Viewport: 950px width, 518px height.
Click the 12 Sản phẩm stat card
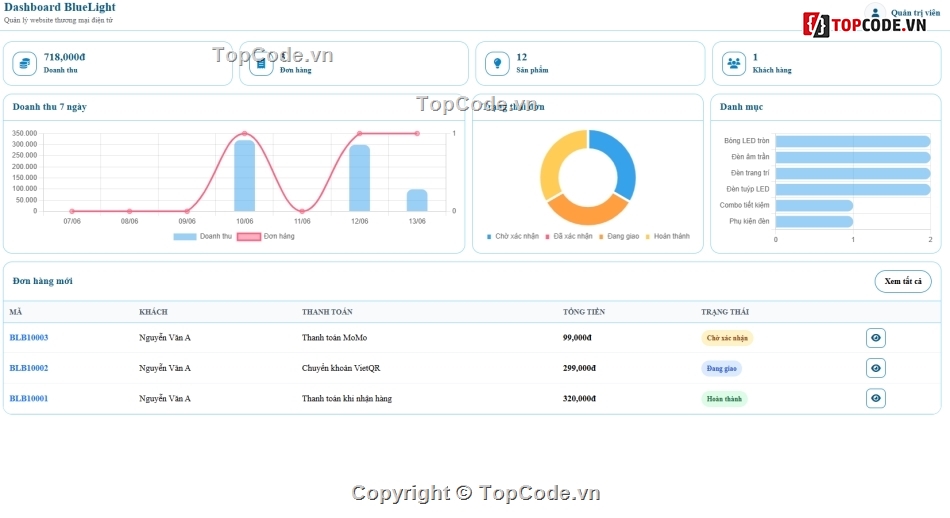(x=590, y=63)
